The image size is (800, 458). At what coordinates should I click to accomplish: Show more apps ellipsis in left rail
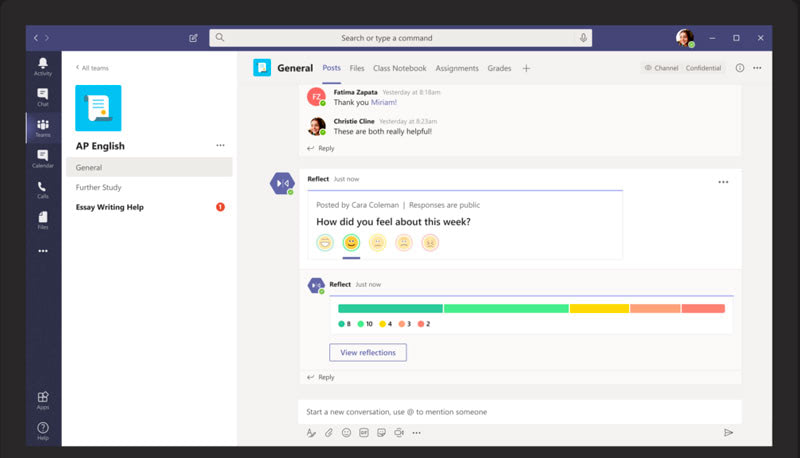click(x=43, y=251)
